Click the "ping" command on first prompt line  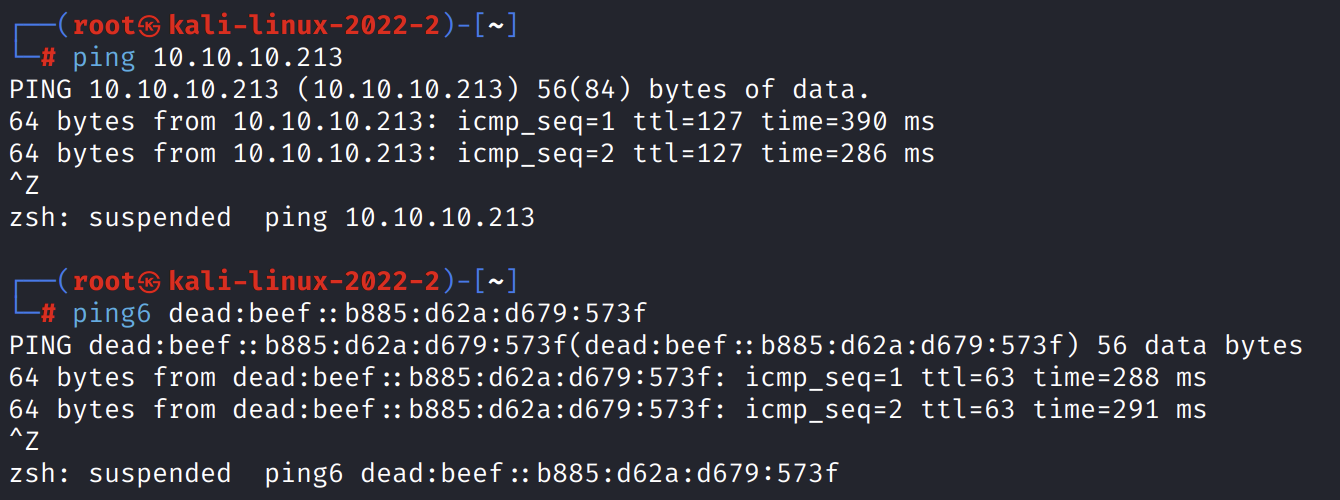[104, 57]
